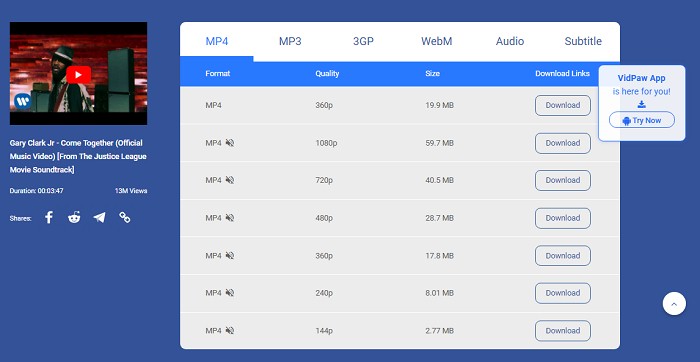Share the video on Facebook
The width and height of the screenshot is (700, 362).
(x=49, y=217)
